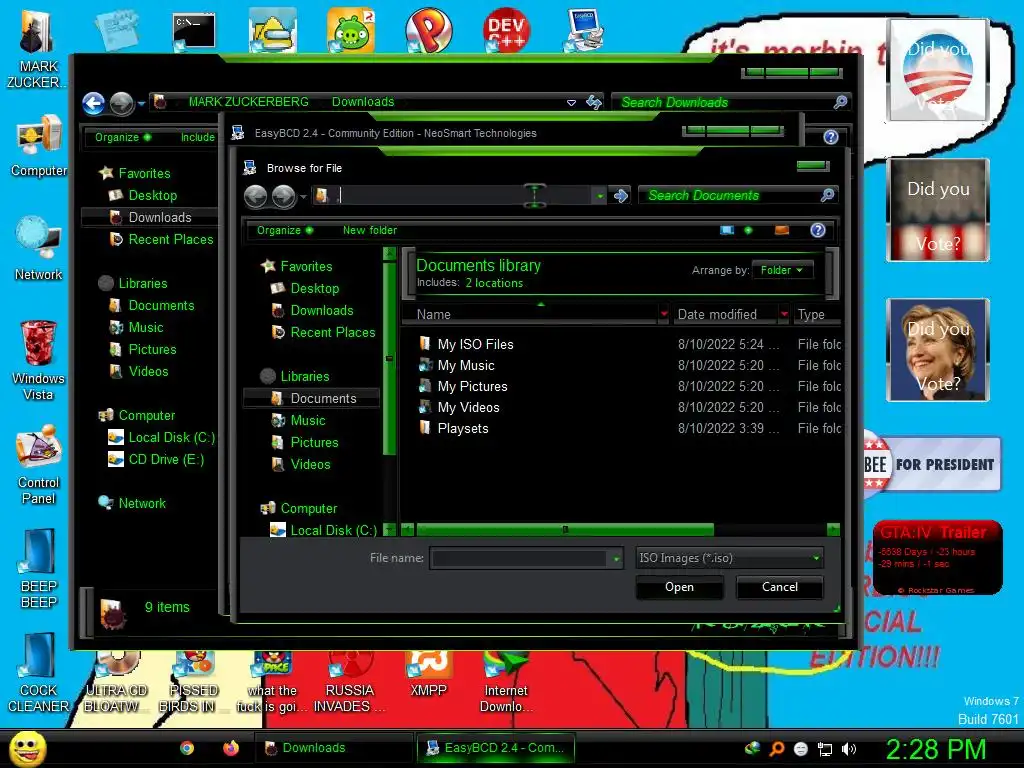The height and width of the screenshot is (768, 1024).
Task: Open the COCK CLEANER desktop shortcut
Action: click(x=38, y=673)
